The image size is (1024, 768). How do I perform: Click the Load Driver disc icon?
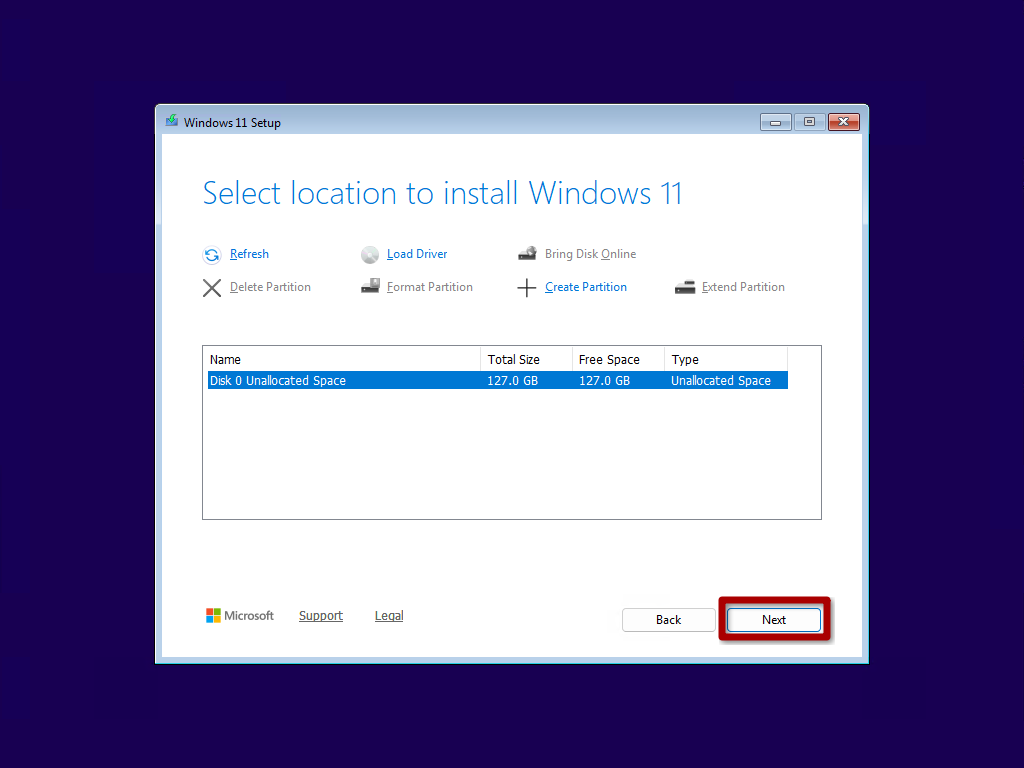[370, 255]
